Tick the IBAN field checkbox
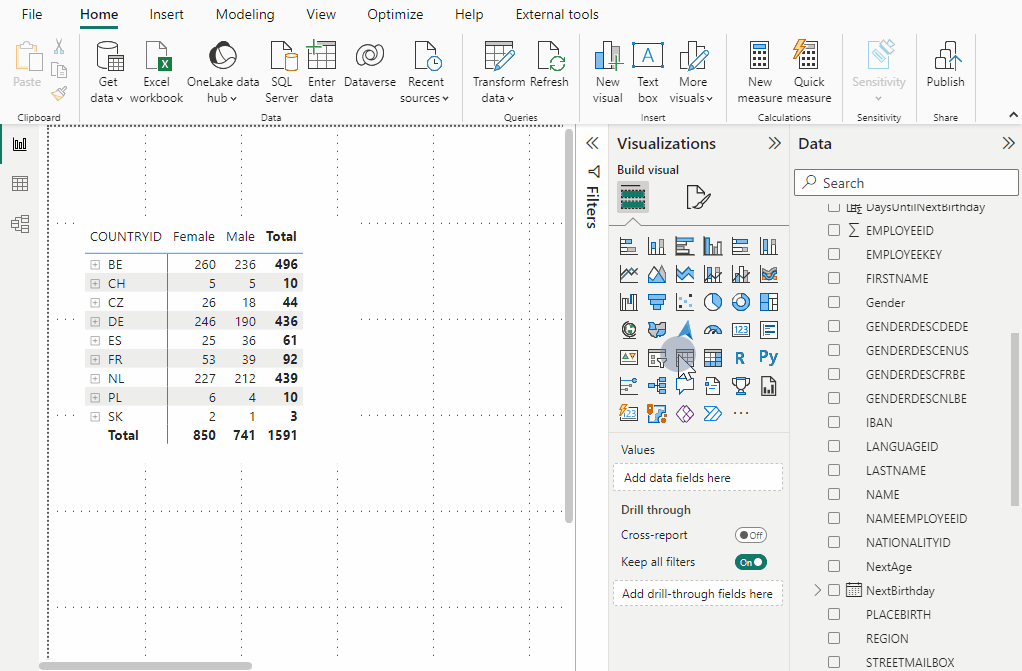Viewport: 1022px width, 671px height. (834, 423)
